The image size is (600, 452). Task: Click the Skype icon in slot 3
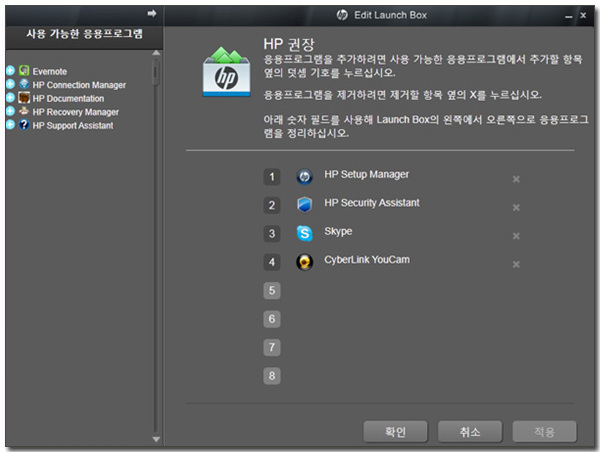pos(305,233)
